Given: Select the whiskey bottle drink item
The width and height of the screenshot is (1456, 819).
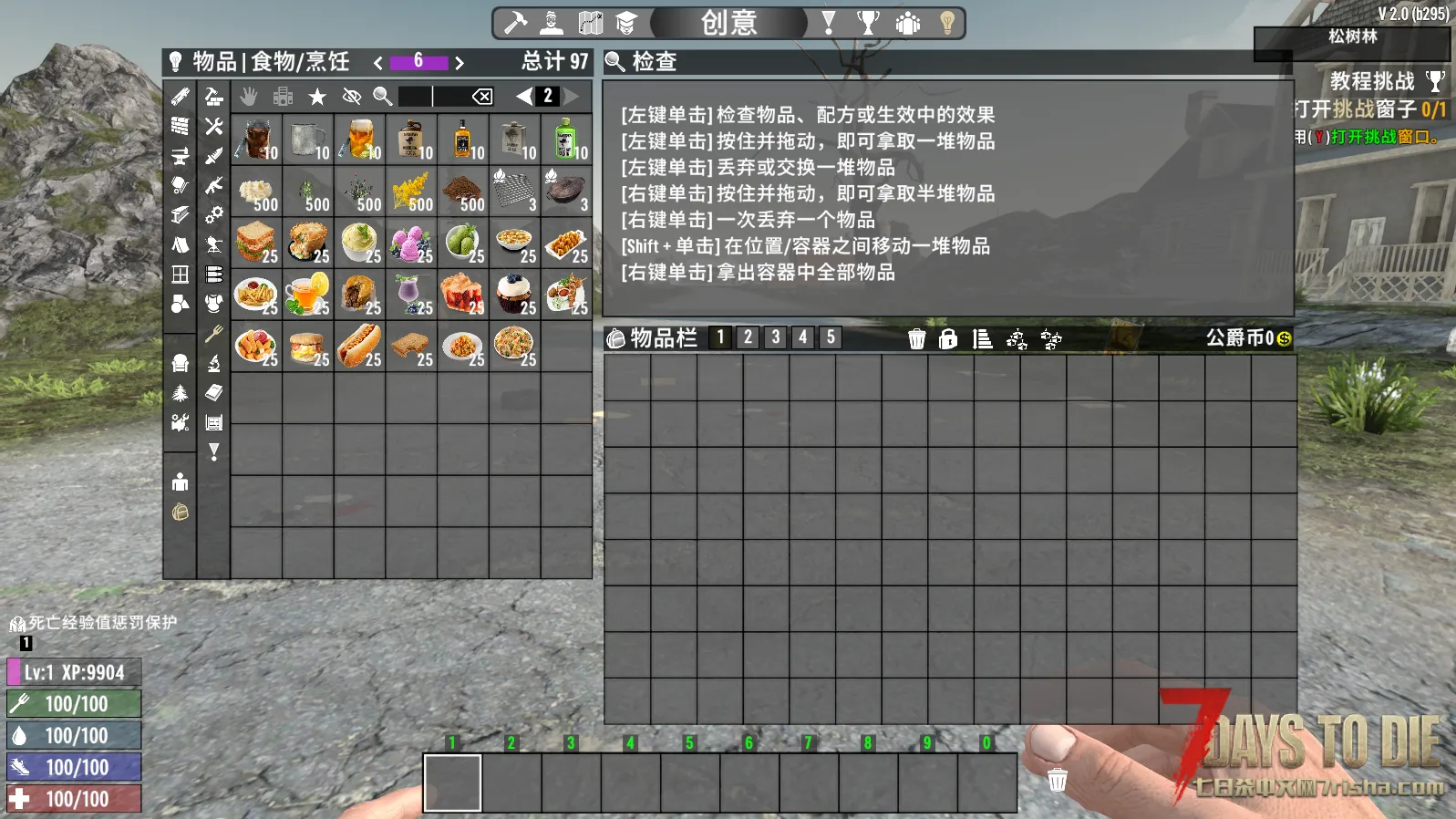Looking at the screenshot, I should tap(463, 140).
